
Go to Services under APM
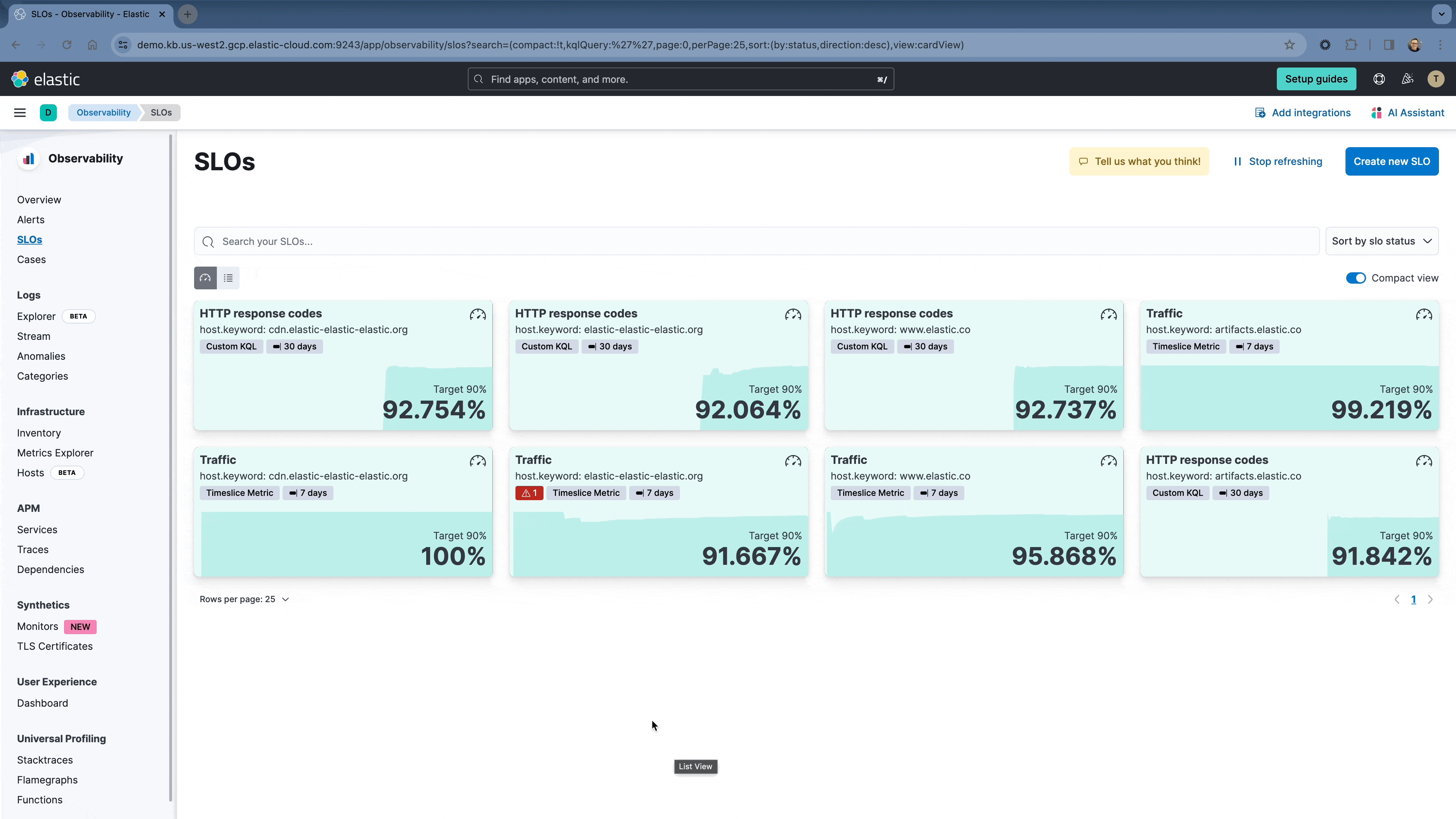(x=37, y=530)
